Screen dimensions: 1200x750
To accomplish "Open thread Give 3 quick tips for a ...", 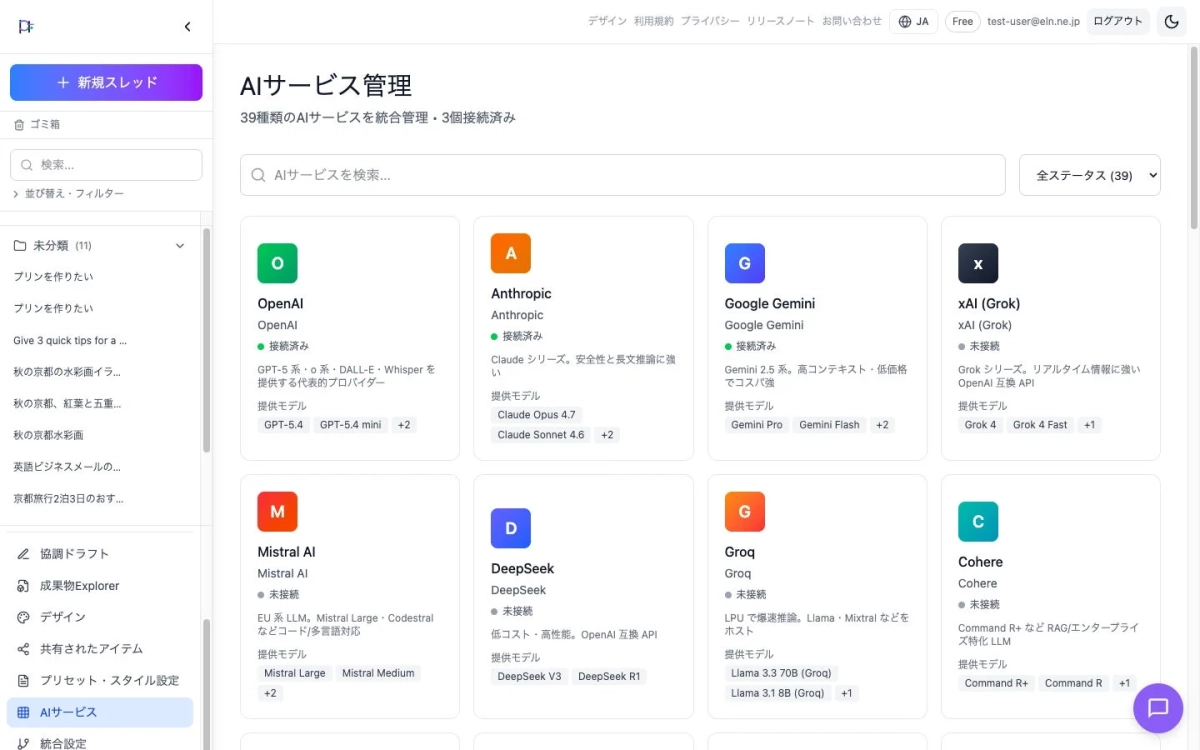I will pos(70,340).
